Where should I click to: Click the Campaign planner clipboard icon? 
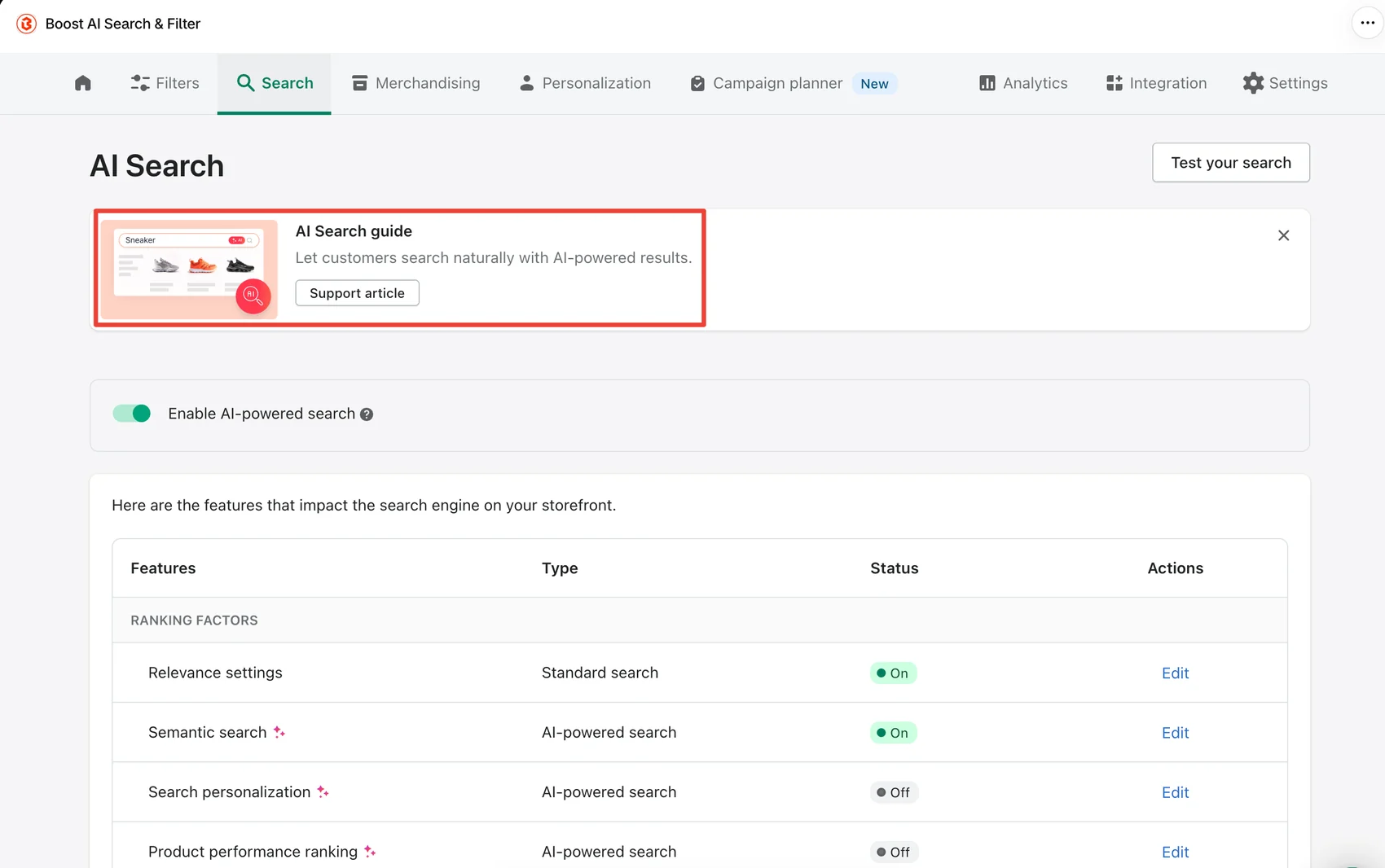(x=697, y=83)
